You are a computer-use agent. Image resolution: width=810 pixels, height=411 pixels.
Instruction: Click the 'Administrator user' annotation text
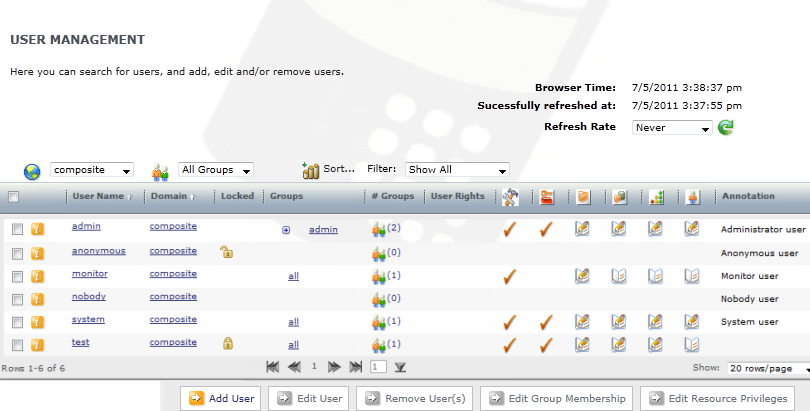pyautogui.click(x=763, y=229)
